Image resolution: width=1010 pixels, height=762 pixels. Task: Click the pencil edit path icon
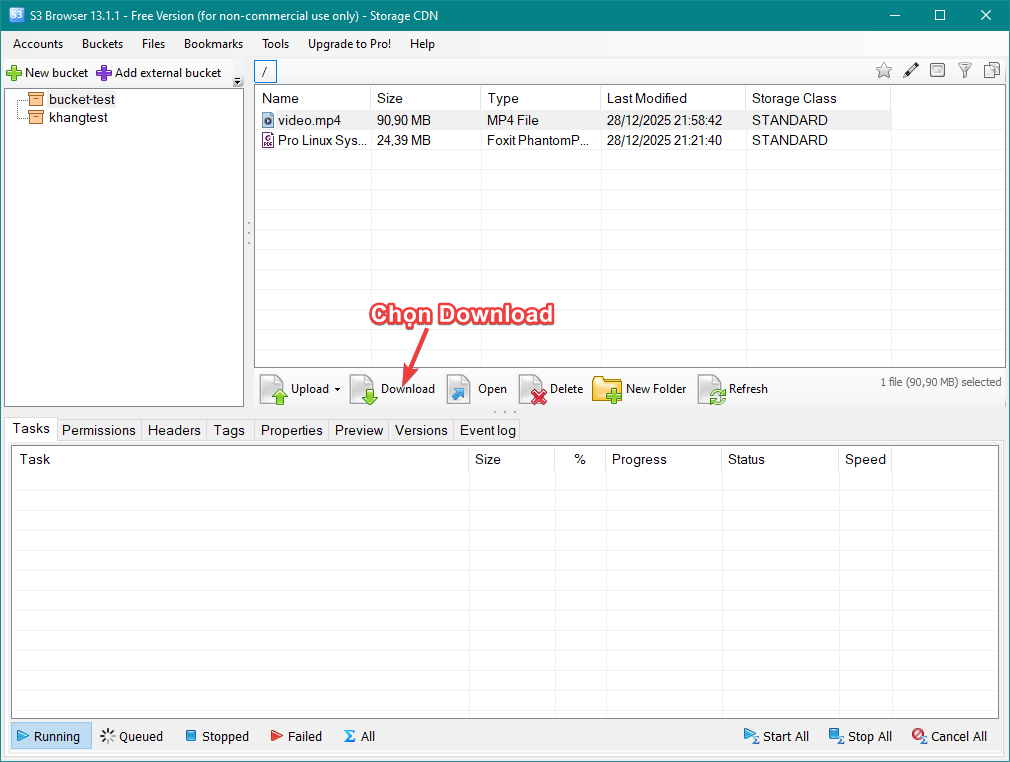pos(911,70)
